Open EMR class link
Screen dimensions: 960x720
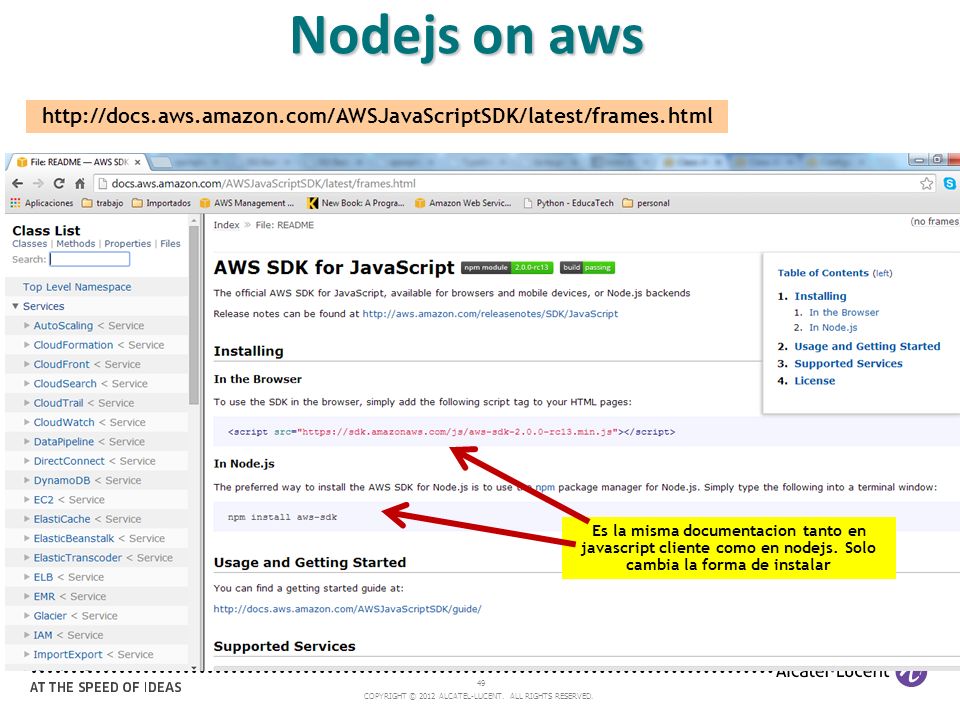click(44, 596)
